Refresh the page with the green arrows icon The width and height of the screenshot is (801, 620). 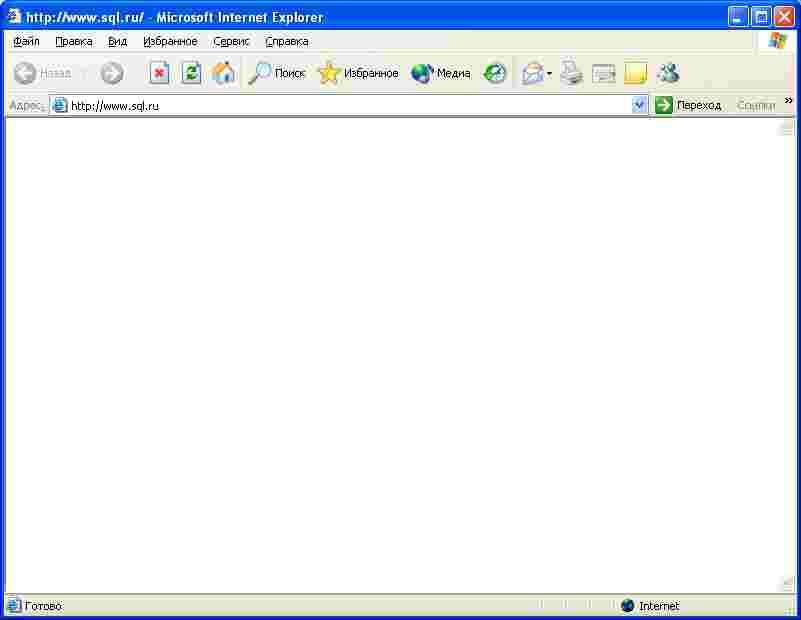[191, 73]
